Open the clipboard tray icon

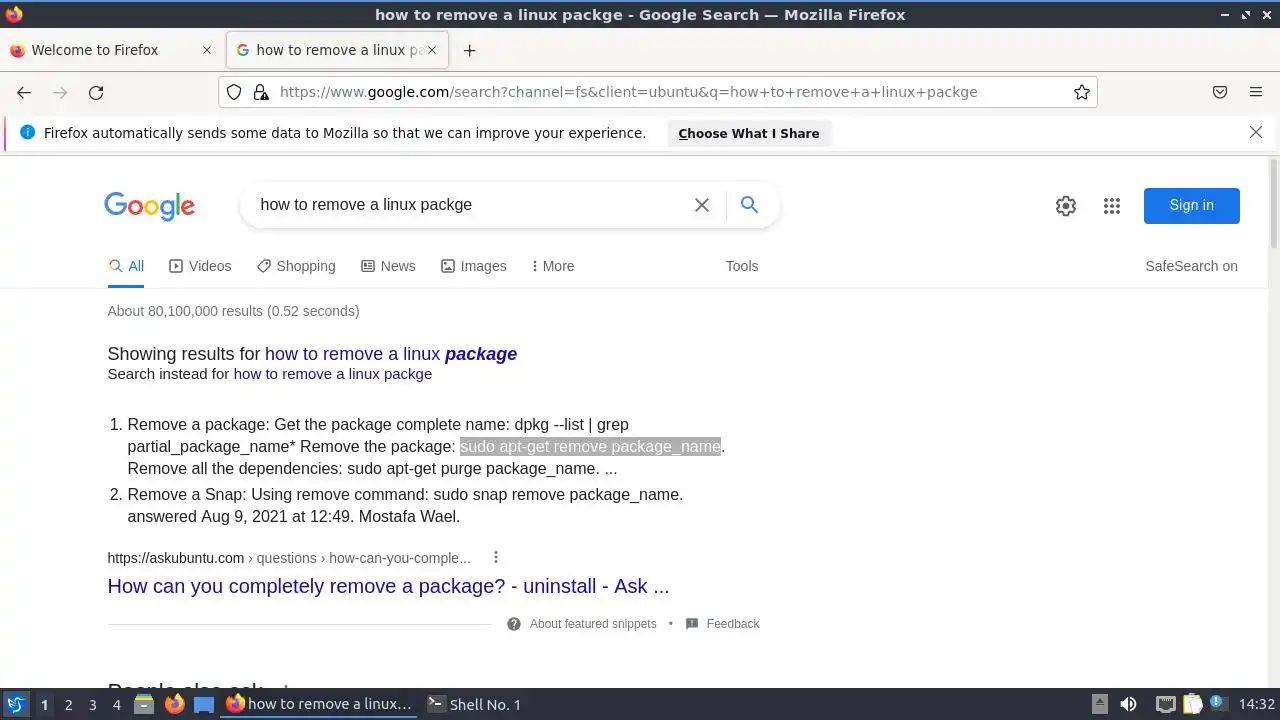[1192, 704]
